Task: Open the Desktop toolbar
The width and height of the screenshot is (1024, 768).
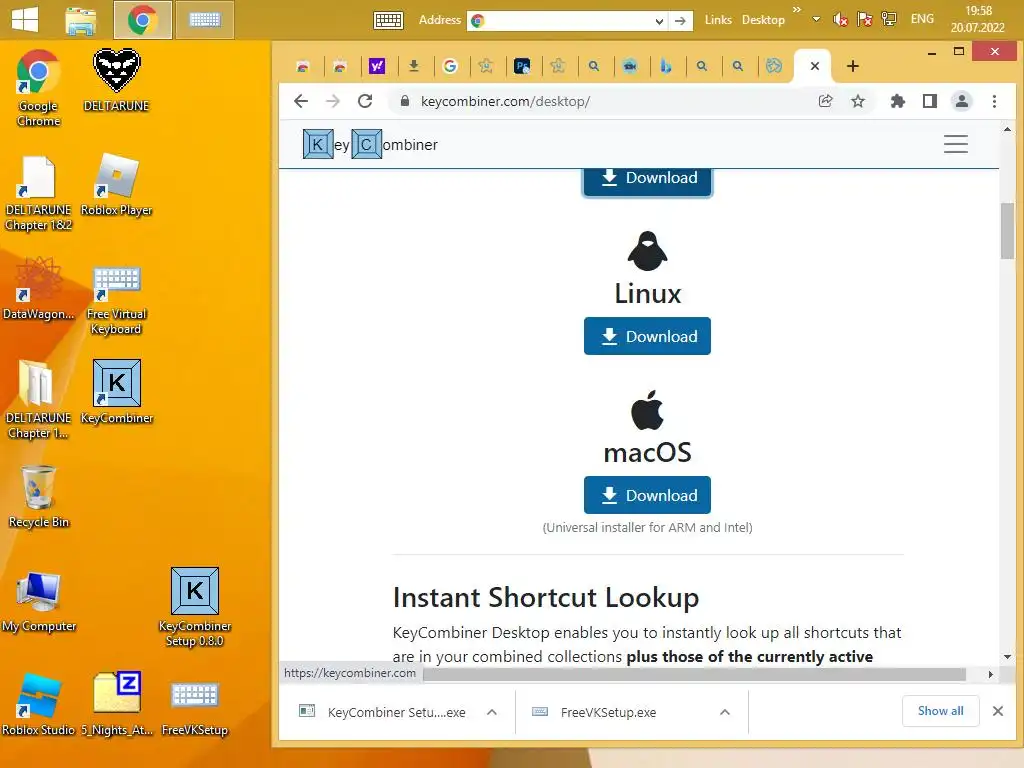Action: [x=763, y=20]
